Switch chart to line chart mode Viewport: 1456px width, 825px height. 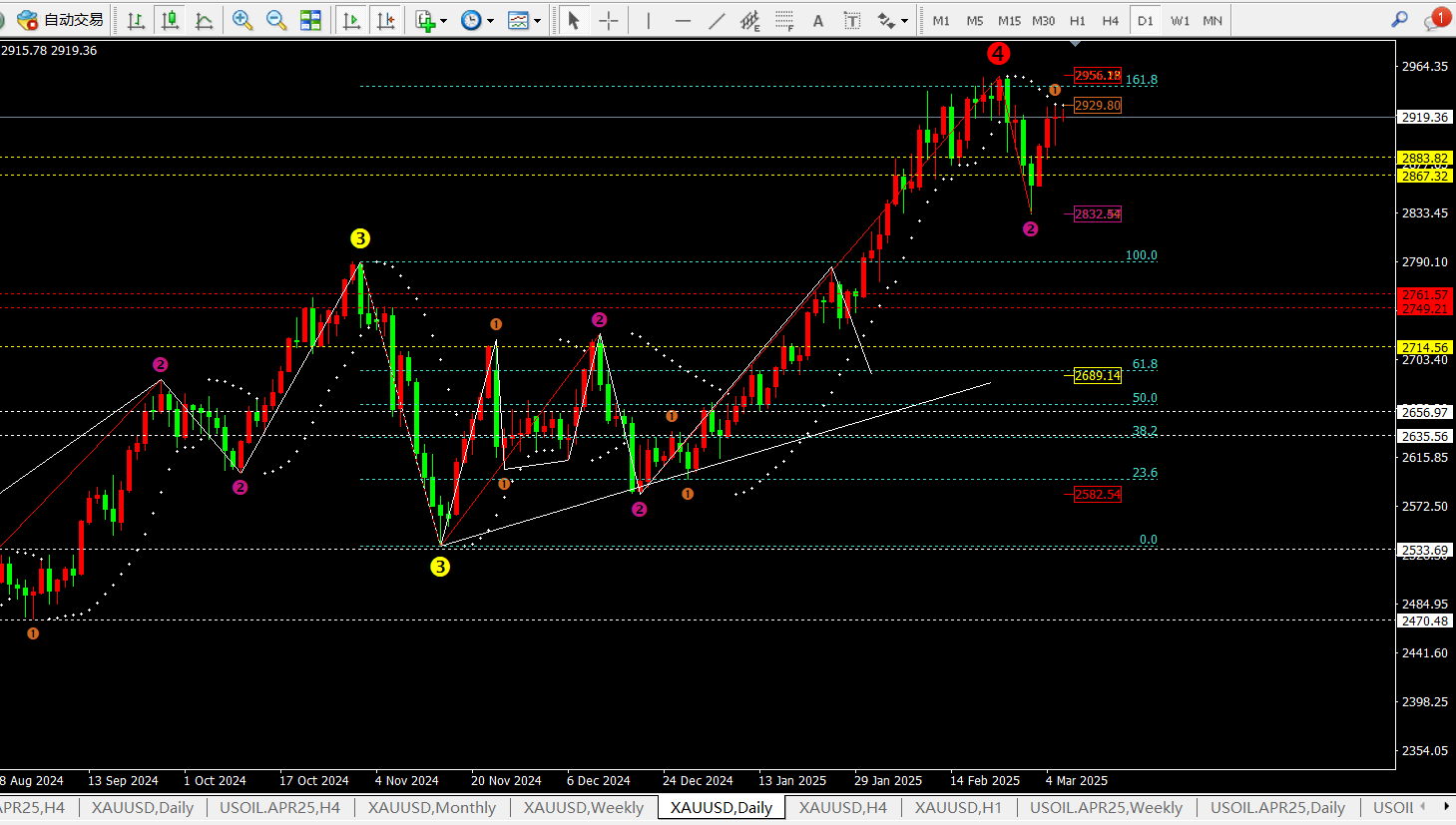(x=204, y=20)
